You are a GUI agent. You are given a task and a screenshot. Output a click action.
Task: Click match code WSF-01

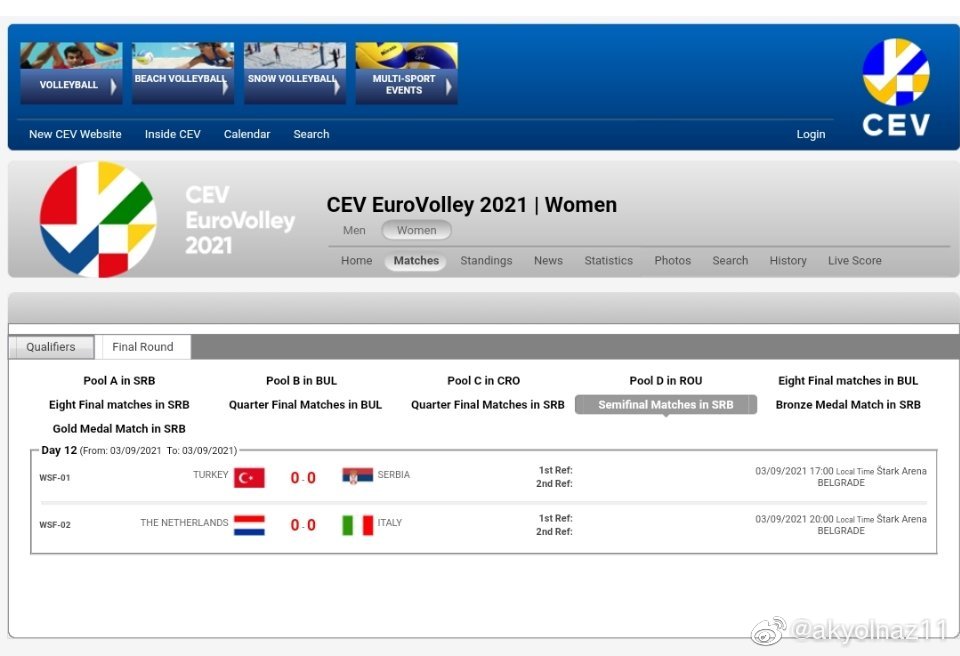54,478
